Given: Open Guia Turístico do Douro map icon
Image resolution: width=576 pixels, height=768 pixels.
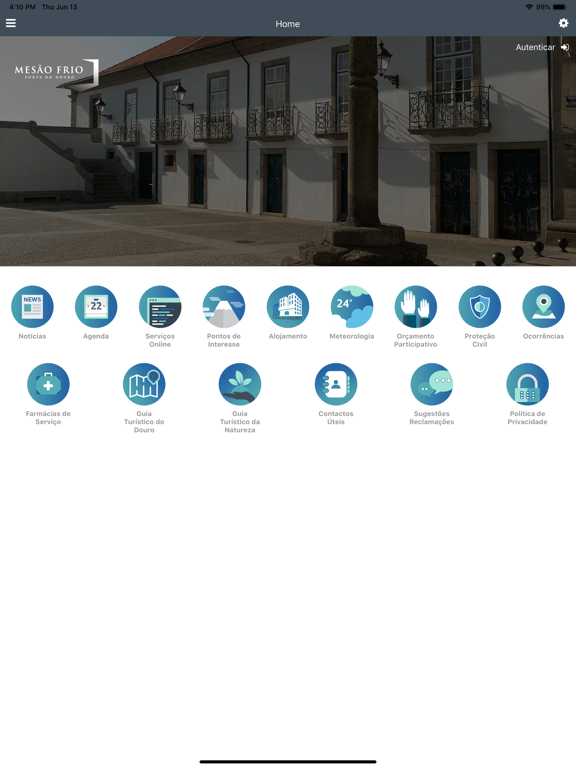Looking at the screenshot, I should pyautogui.click(x=144, y=384).
